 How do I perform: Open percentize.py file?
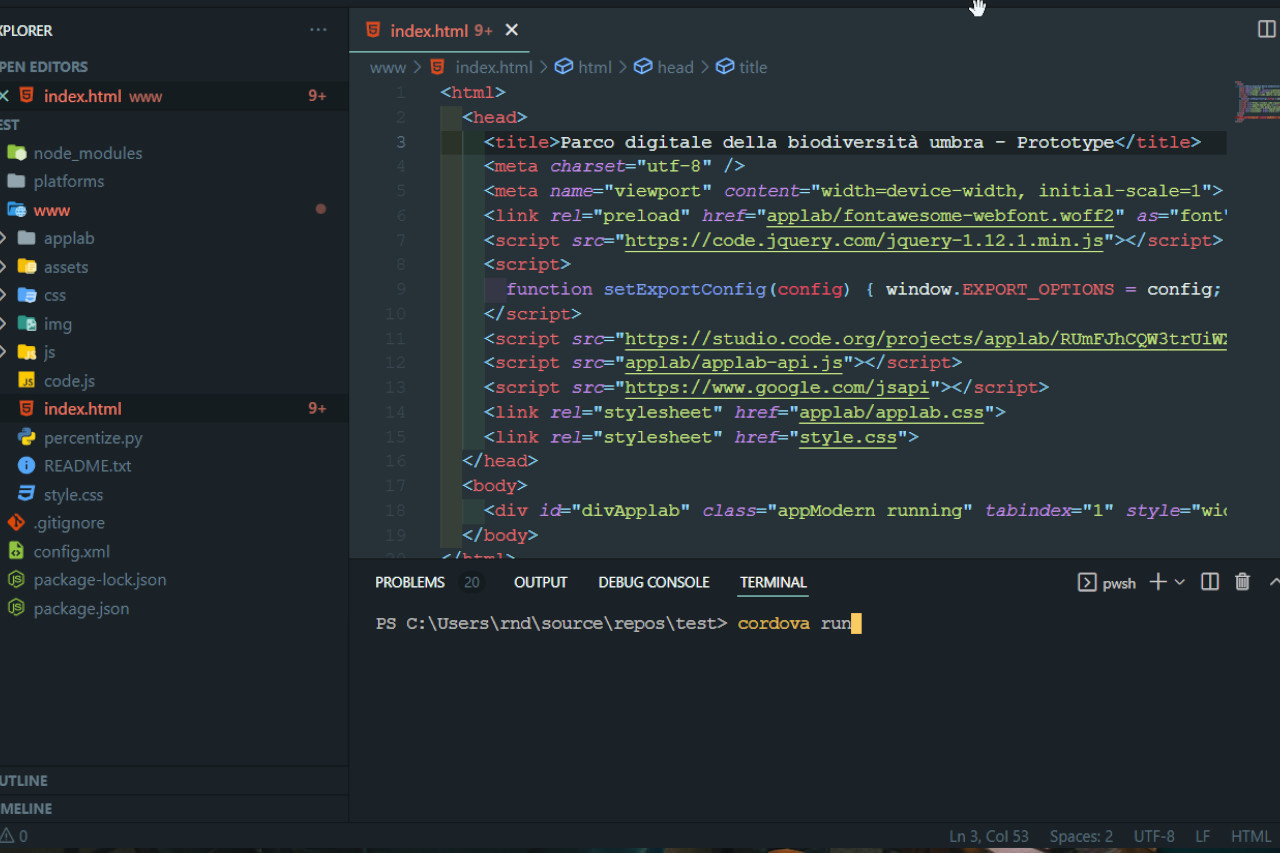point(93,438)
